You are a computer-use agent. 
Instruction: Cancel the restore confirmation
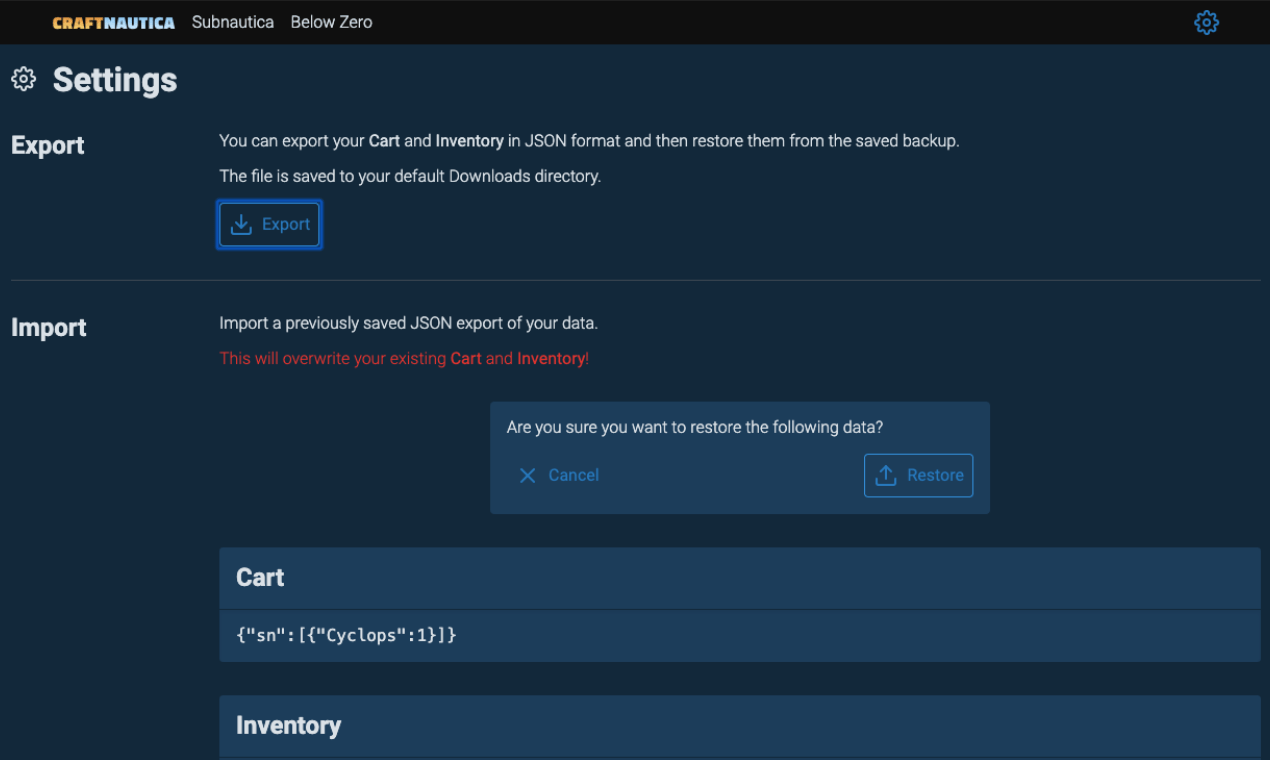tap(558, 475)
